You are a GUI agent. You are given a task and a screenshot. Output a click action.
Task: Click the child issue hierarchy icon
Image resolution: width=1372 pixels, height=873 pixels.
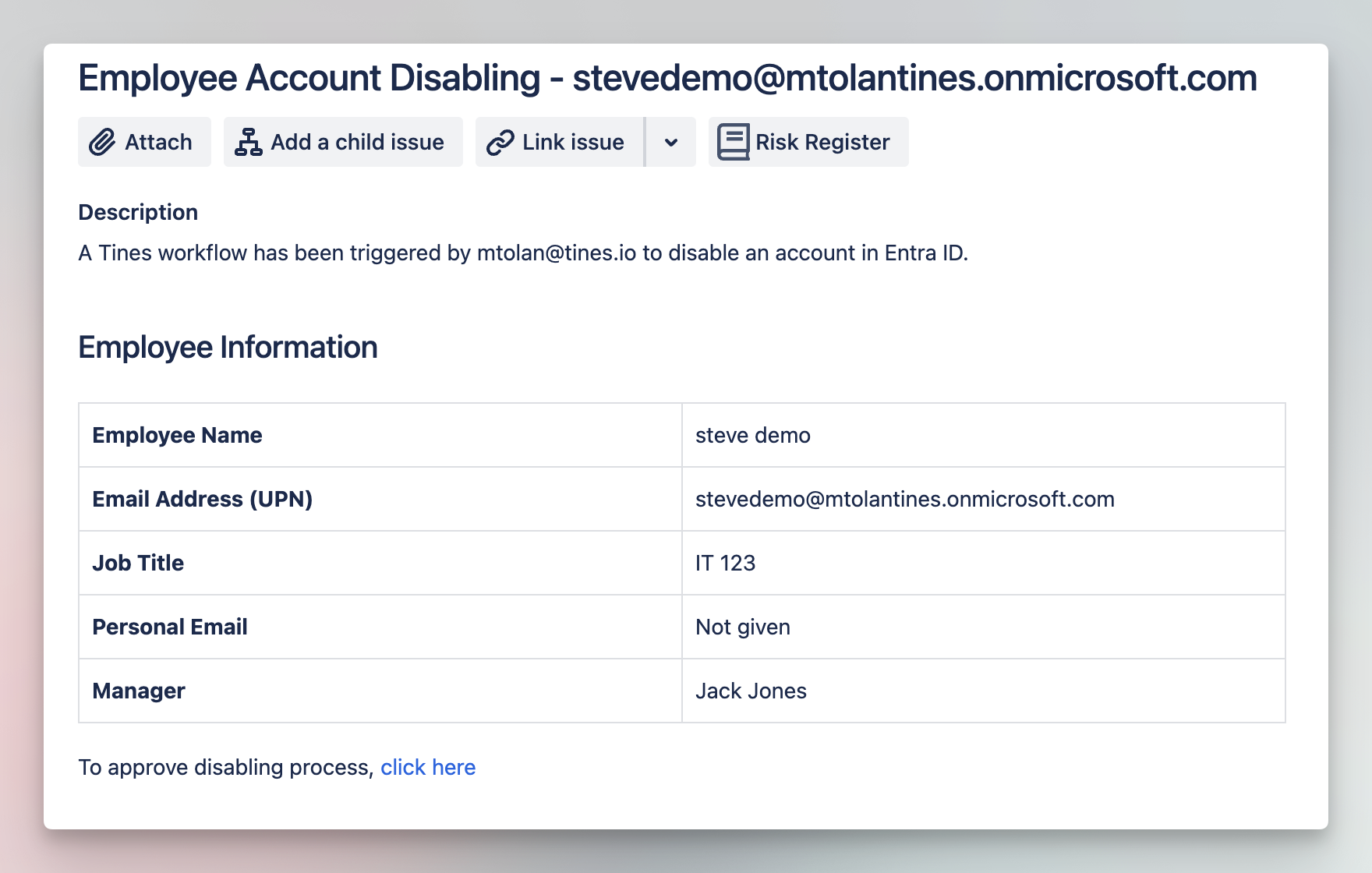(249, 143)
